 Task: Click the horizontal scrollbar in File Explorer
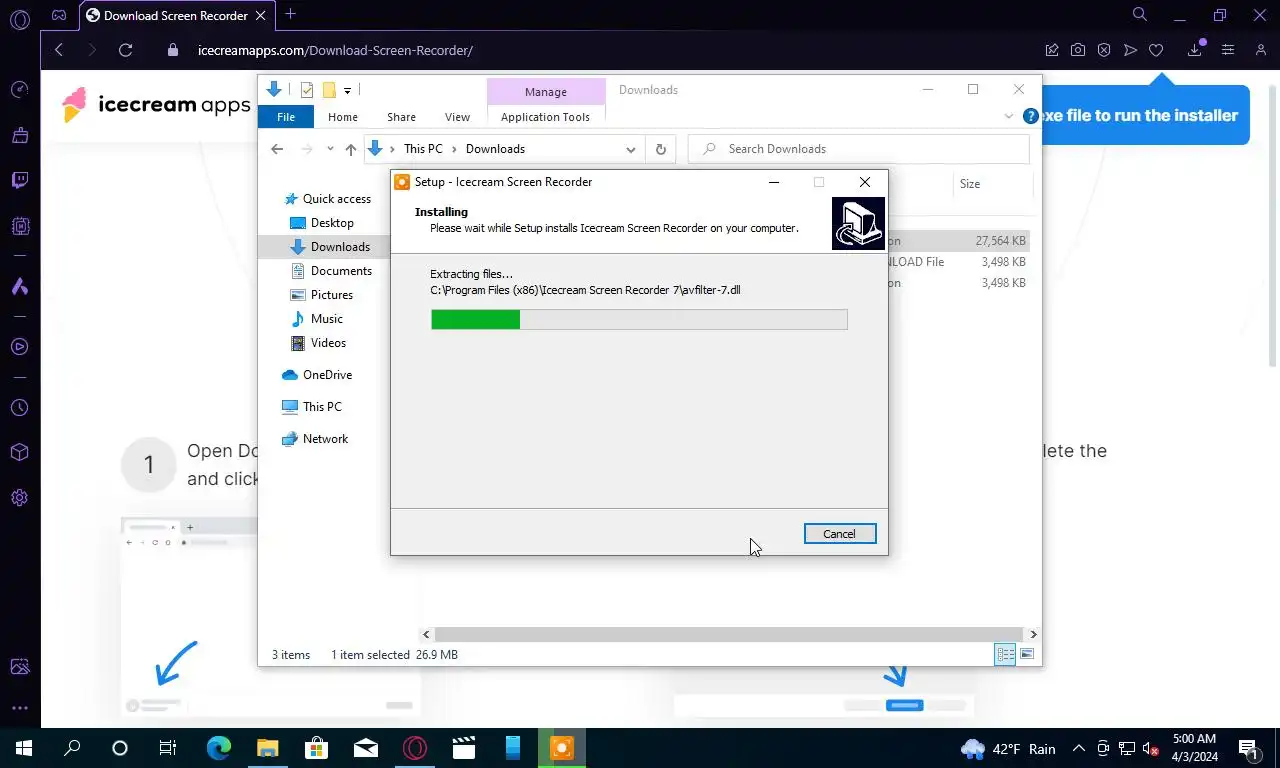click(729, 634)
